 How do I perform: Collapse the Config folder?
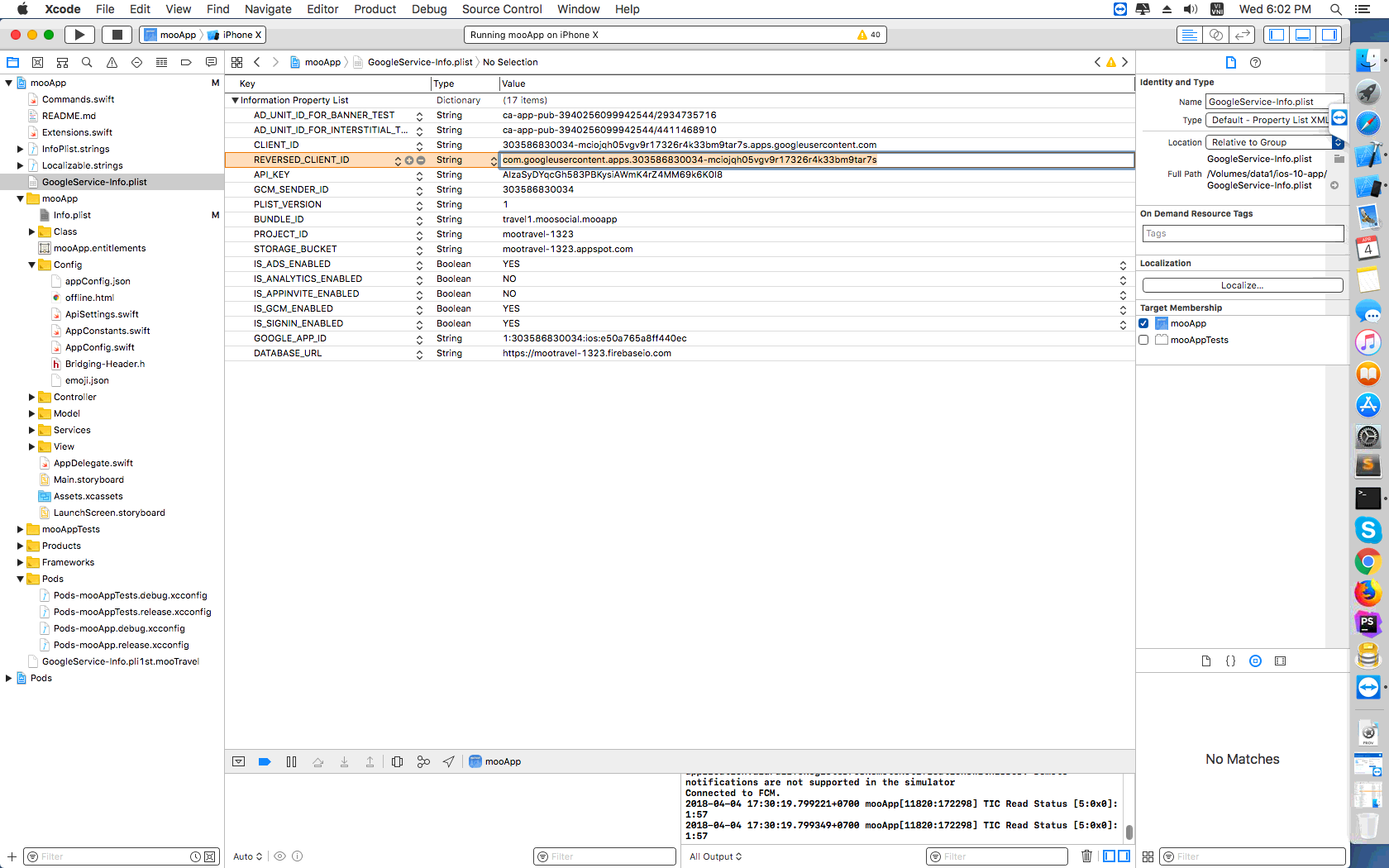pos(31,265)
